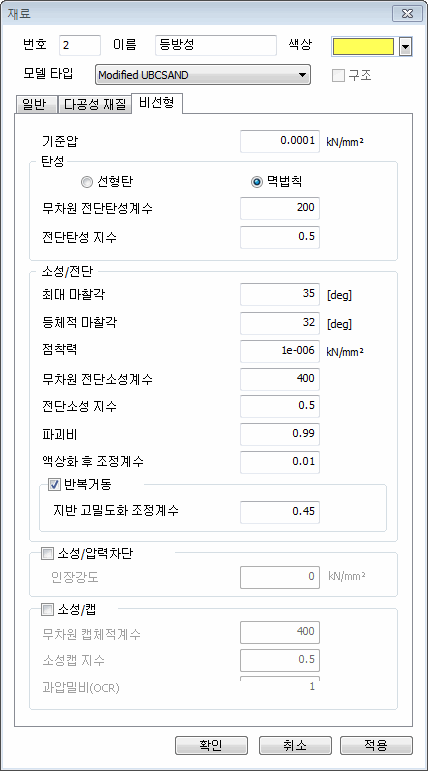Click the 취소 button
The width and height of the screenshot is (428, 771).
296,745
